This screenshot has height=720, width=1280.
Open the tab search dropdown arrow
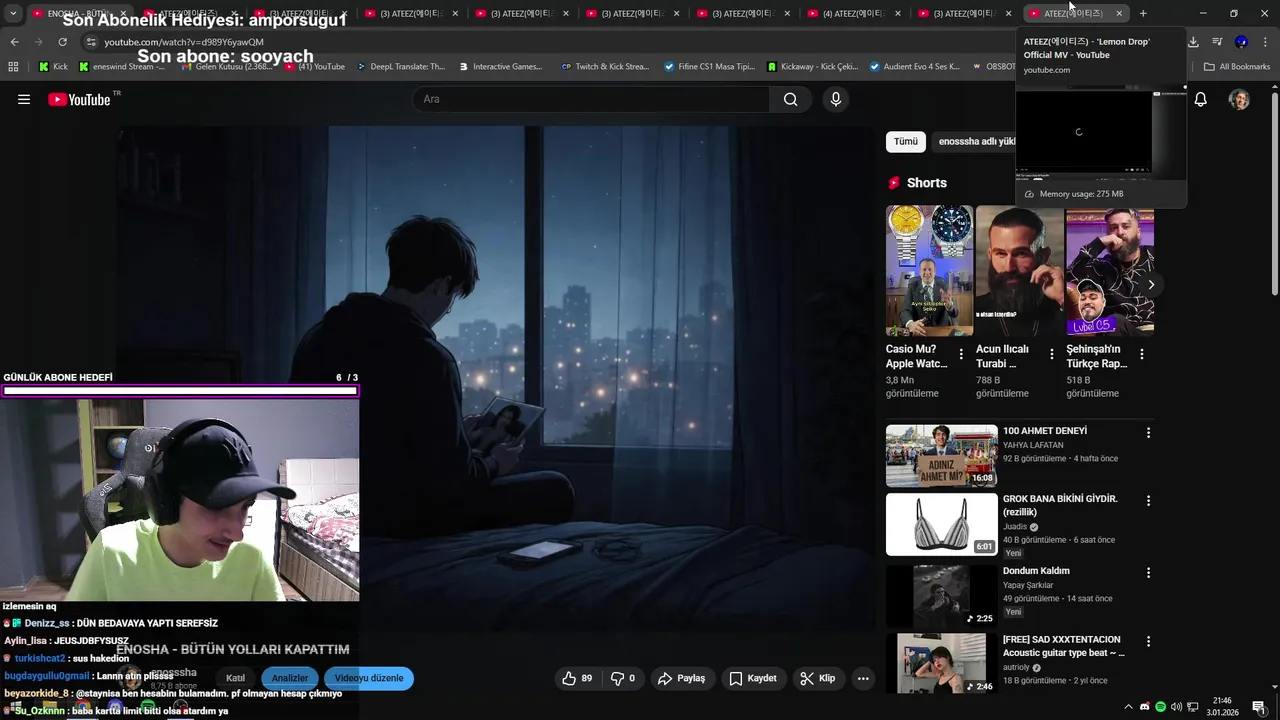13,14
